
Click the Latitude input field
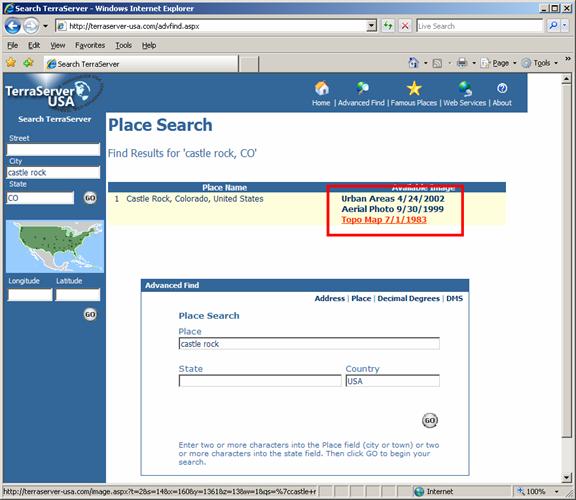(x=78, y=295)
